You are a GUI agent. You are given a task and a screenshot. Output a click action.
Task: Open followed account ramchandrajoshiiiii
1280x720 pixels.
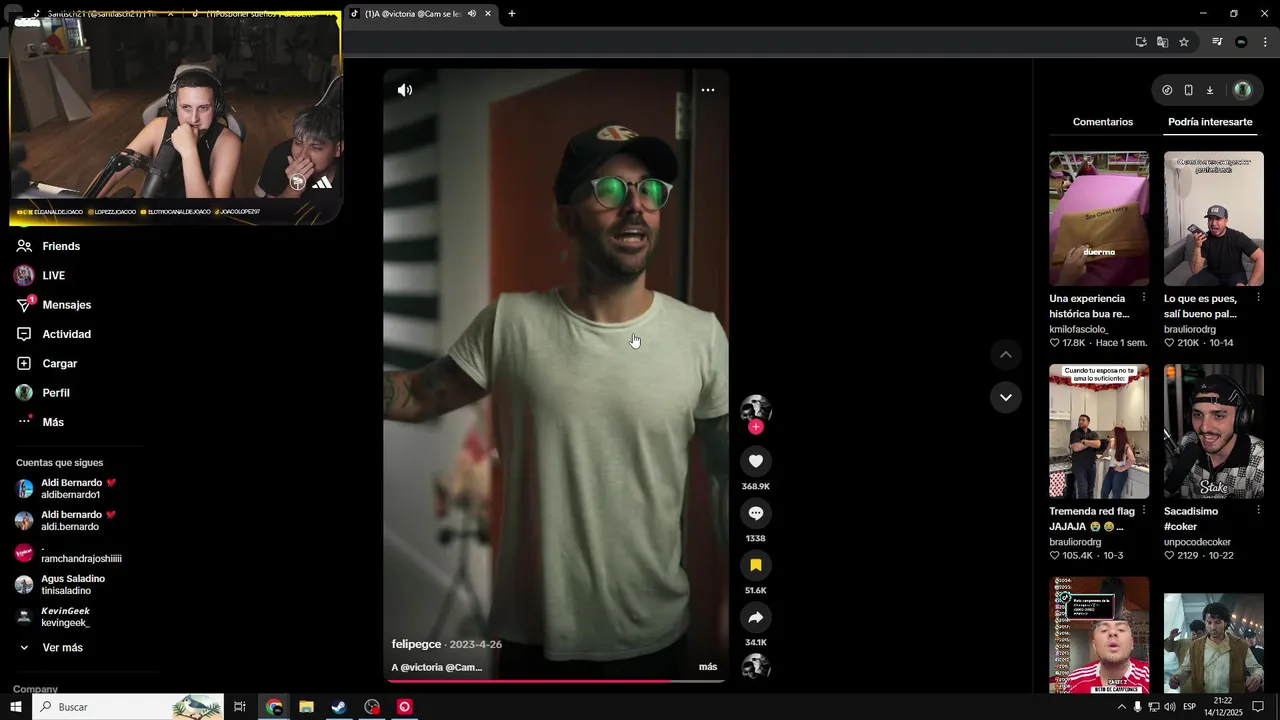(70, 553)
